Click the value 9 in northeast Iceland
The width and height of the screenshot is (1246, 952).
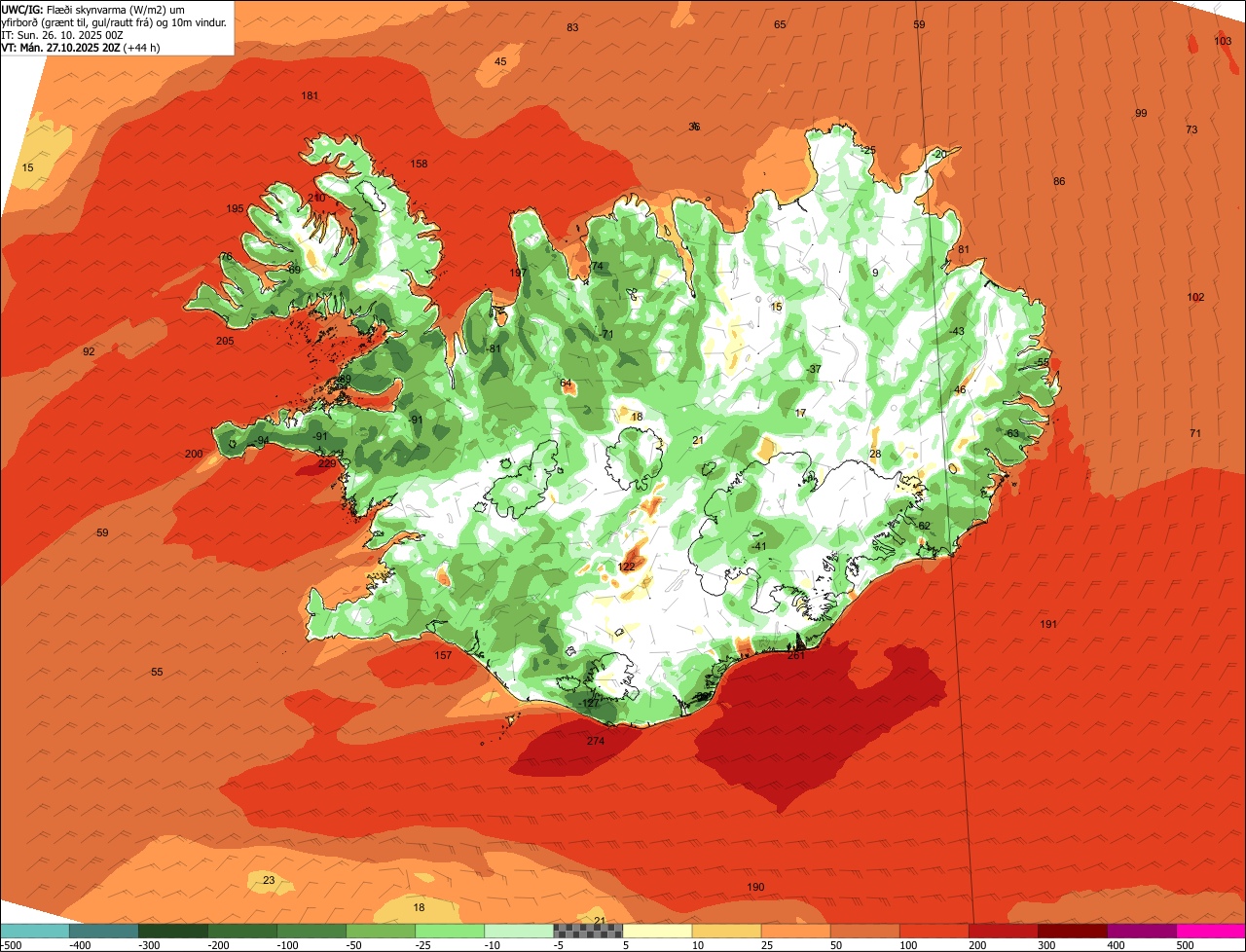(875, 273)
